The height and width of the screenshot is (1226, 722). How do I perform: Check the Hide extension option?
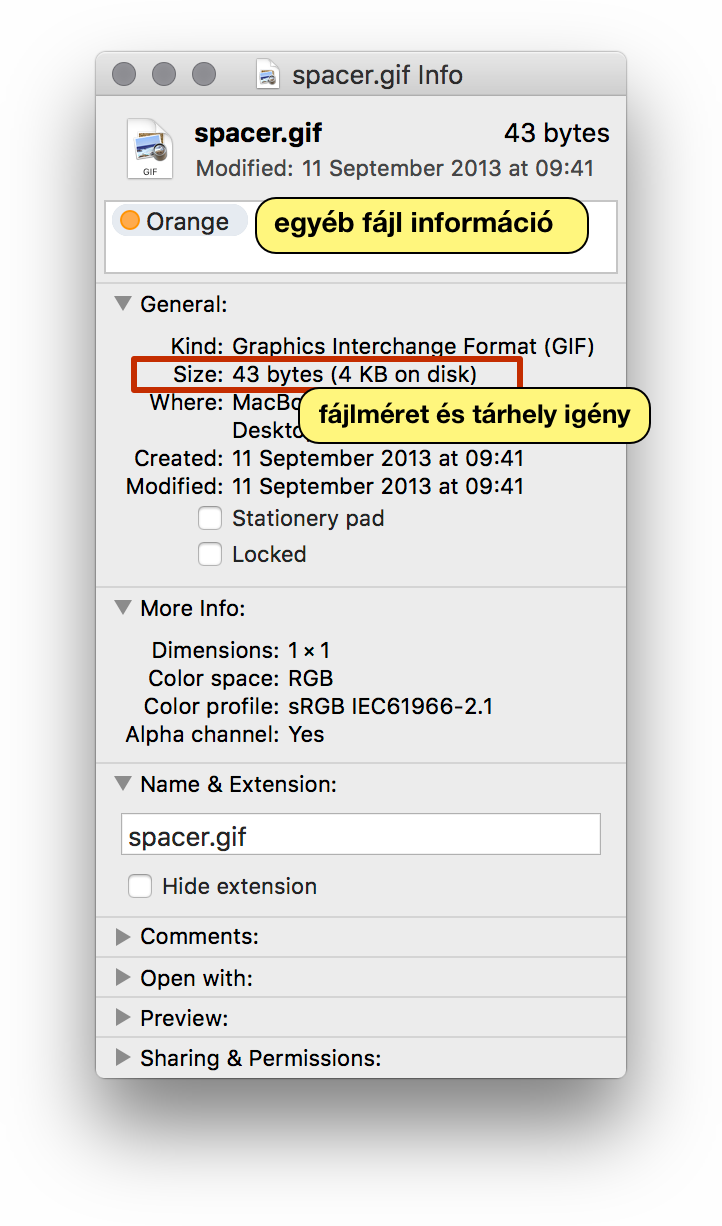pos(140,887)
